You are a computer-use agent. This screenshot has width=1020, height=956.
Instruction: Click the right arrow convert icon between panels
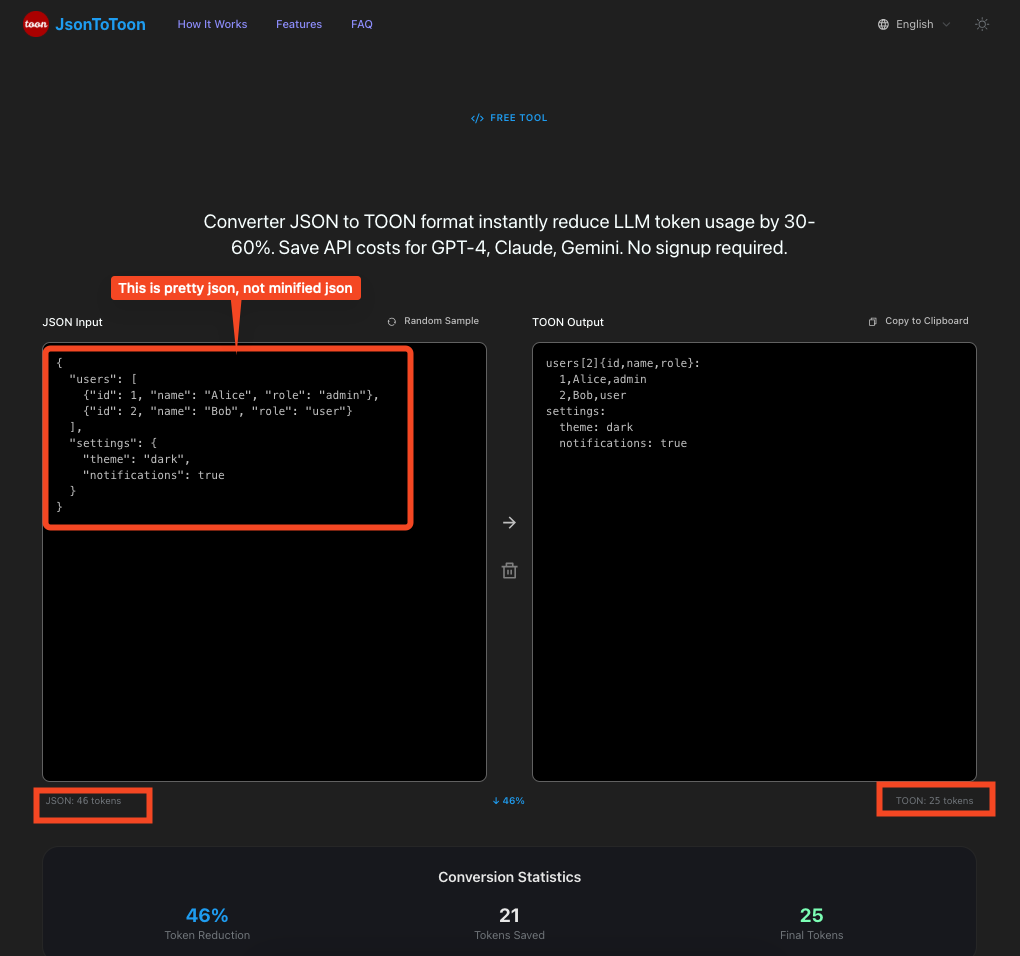(x=509, y=522)
